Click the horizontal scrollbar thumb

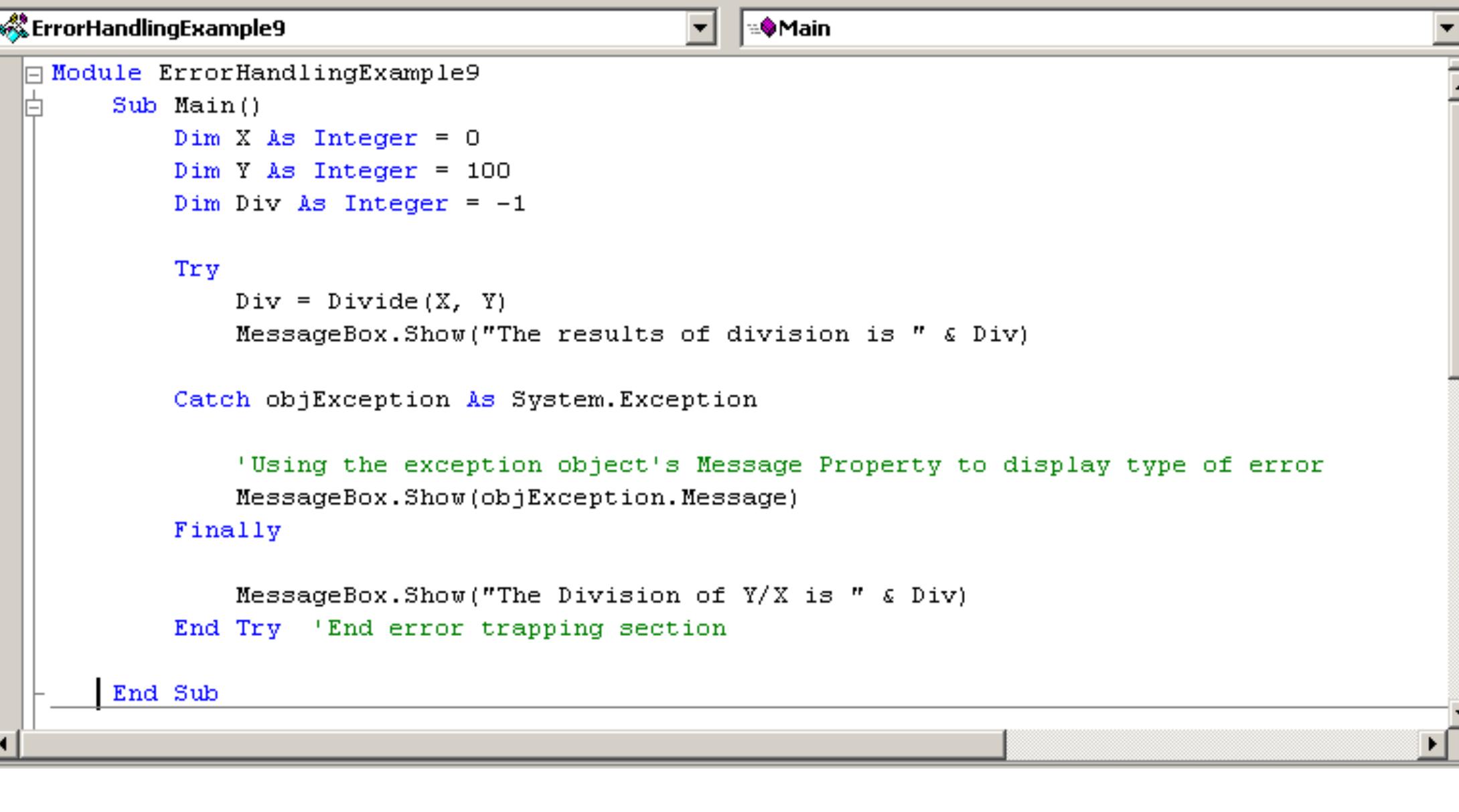tap(512, 744)
